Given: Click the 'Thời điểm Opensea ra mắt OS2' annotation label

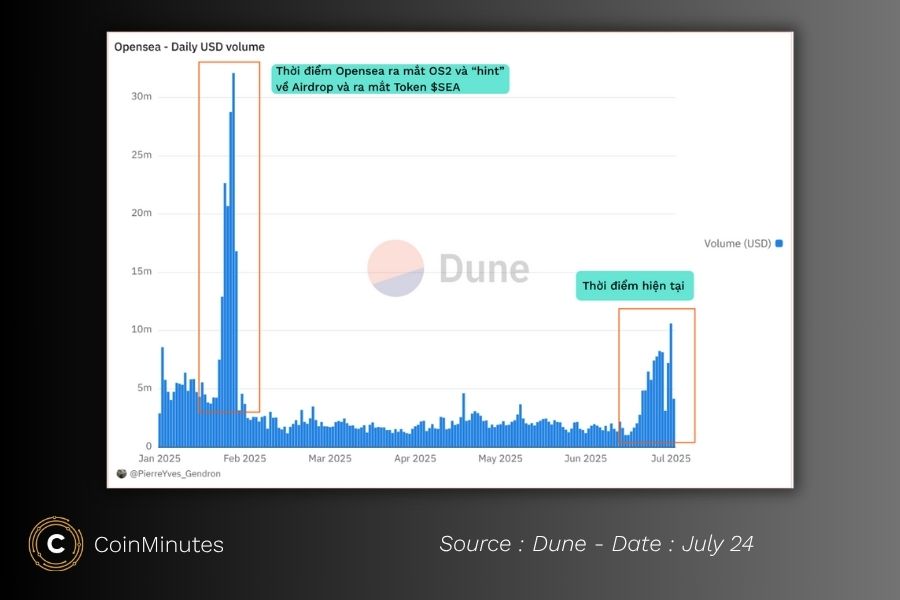Looking at the screenshot, I should pyautogui.click(x=390, y=79).
